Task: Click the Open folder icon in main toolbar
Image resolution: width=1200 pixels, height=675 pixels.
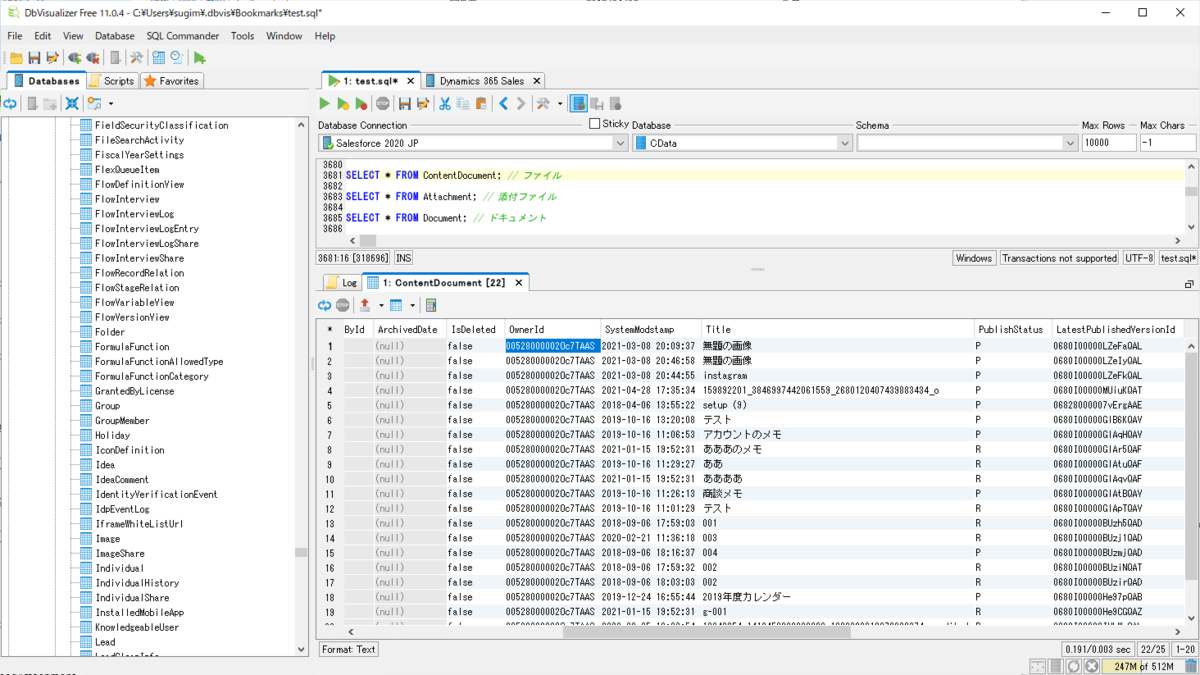Action: click(x=16, y=58)
